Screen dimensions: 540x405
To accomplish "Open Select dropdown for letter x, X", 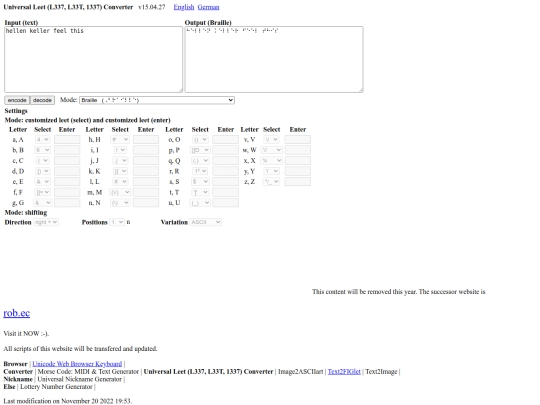I will pyautogui.click(x=271, y=160).
